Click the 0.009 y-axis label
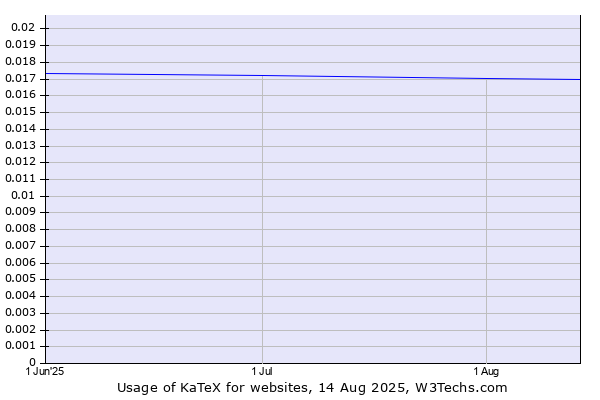 pyautogui.click(x=20, y=212)
